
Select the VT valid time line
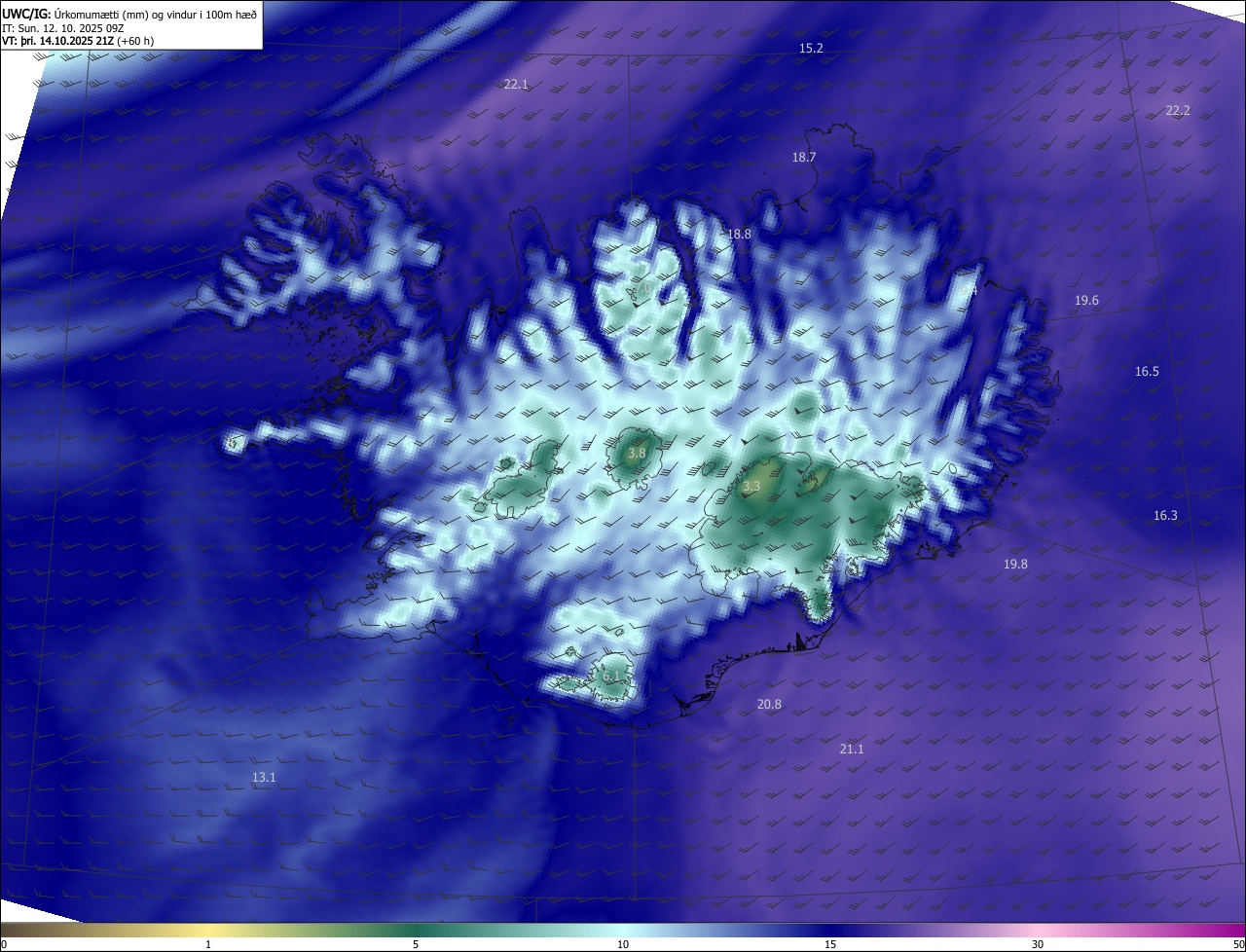point(78,41)
